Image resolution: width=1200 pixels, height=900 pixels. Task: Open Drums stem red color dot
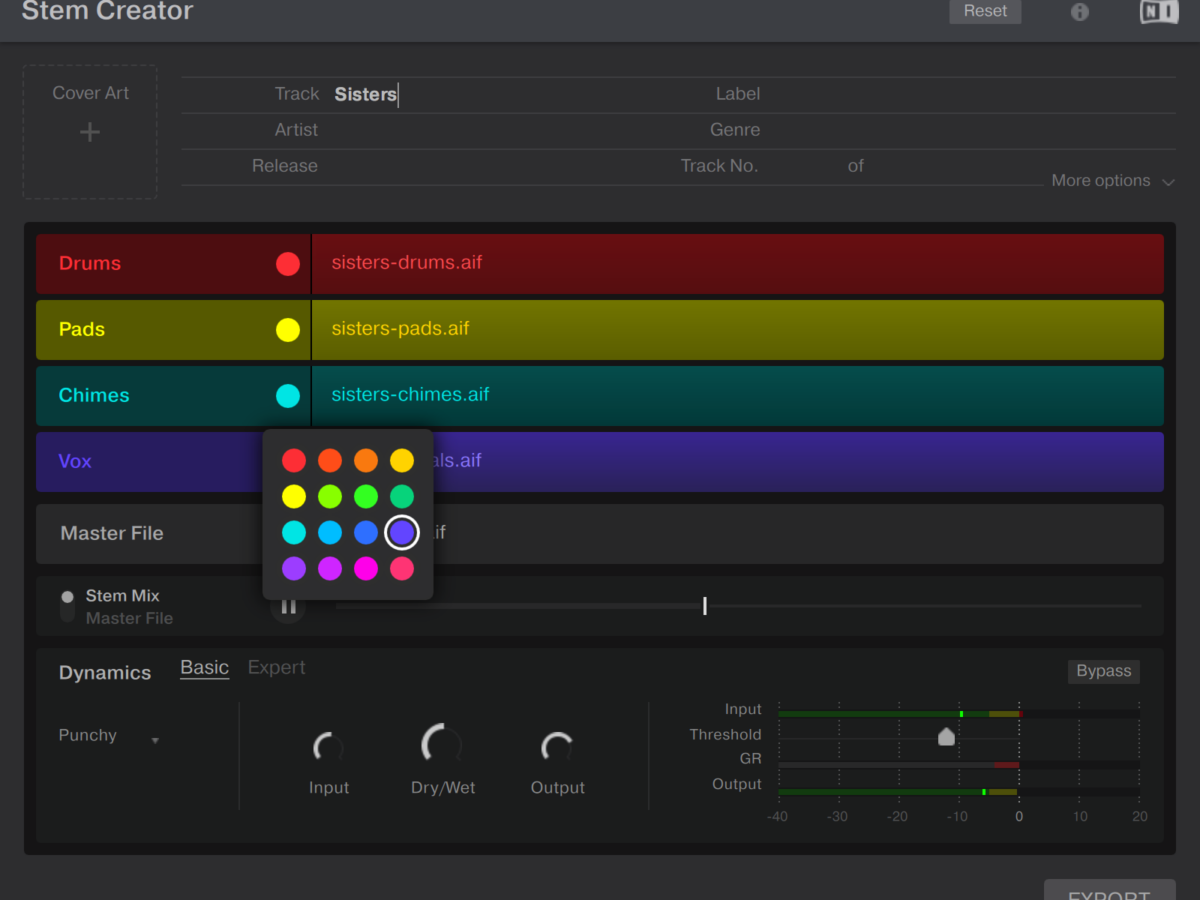point(288,264)
